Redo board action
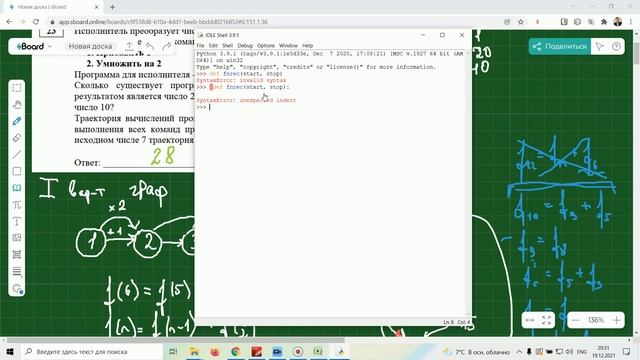The width and height of the screenshot is (640, 360). [167, 46]
